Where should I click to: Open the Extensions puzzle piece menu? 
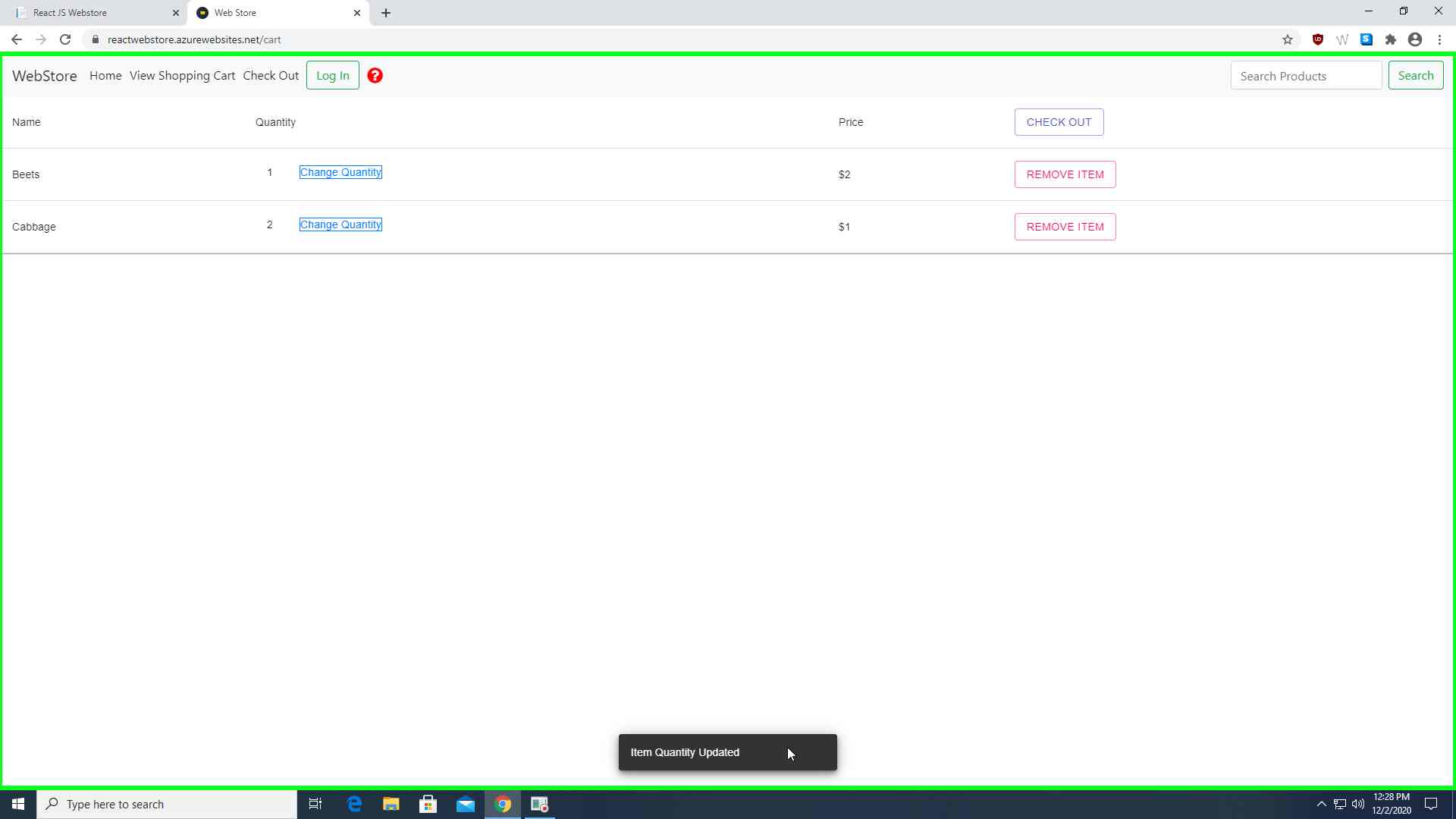(1391, 39)
